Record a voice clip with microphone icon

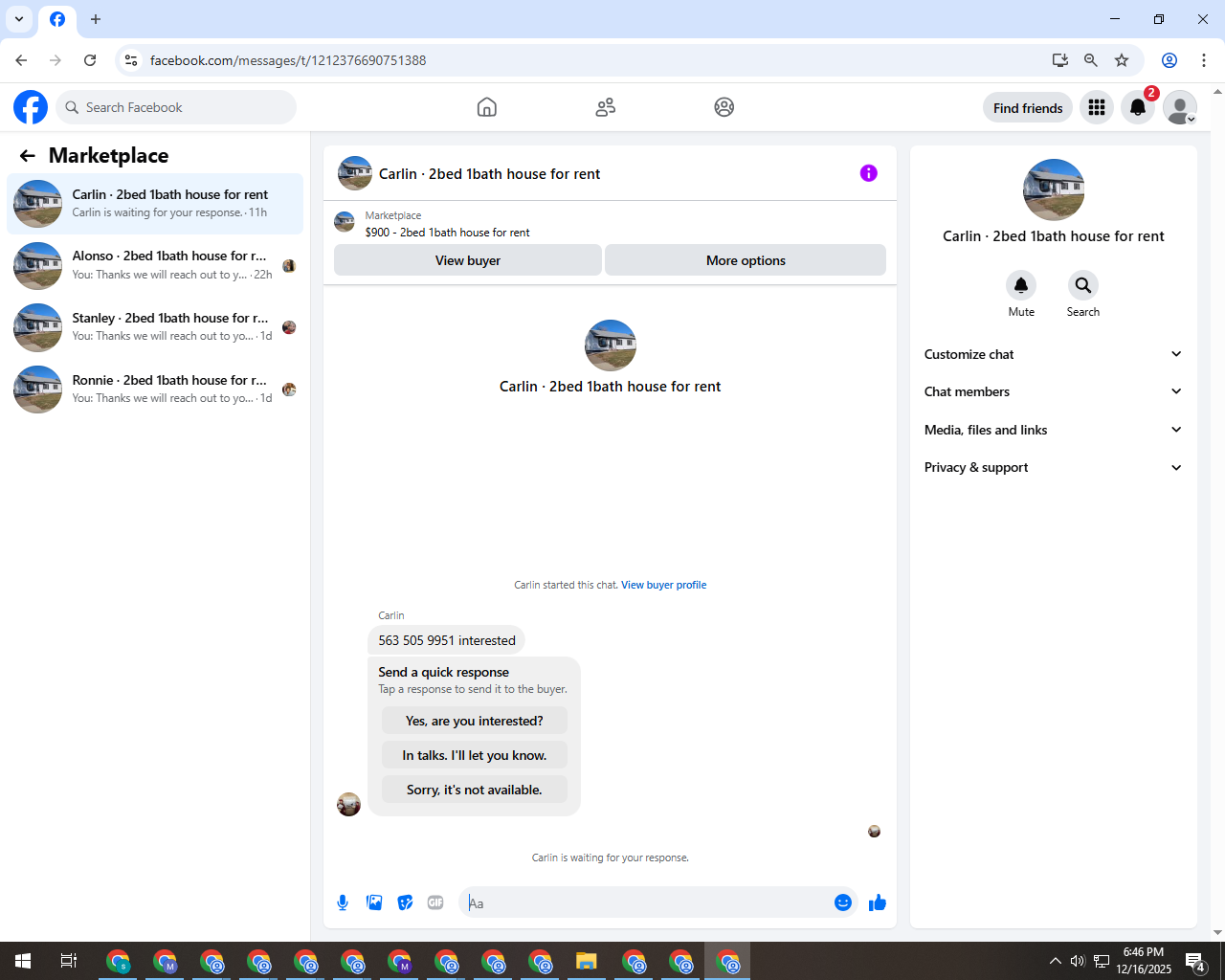(x=343, y=902)
